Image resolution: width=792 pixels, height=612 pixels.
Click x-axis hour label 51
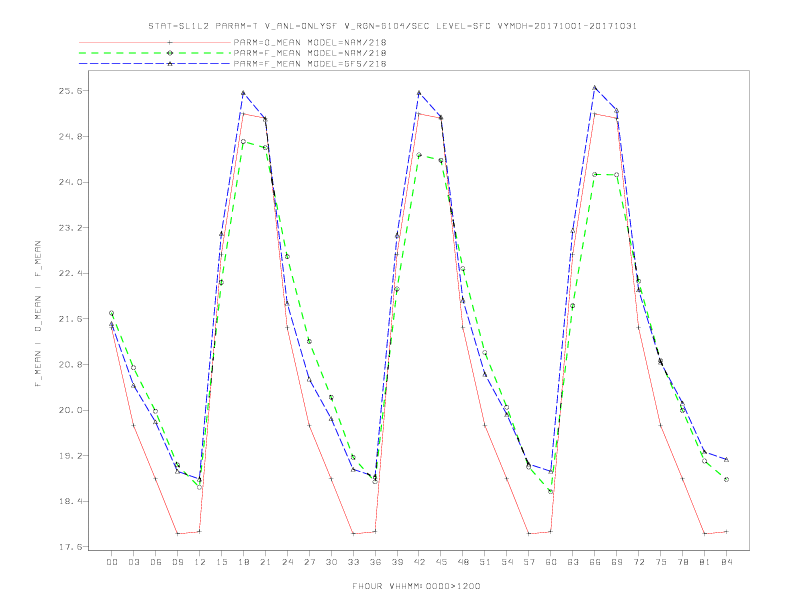pos(485,562)
